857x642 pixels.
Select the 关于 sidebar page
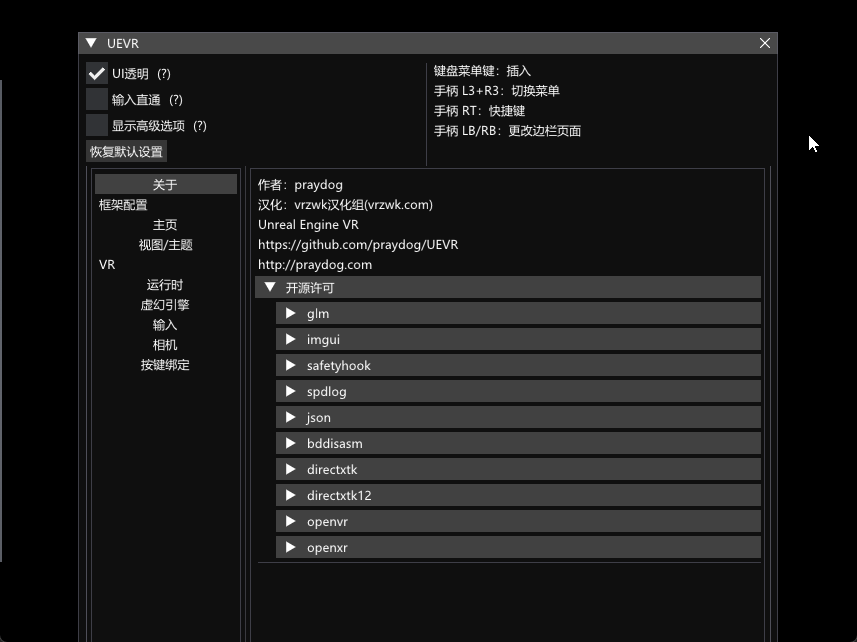click(x=165, y=185)
